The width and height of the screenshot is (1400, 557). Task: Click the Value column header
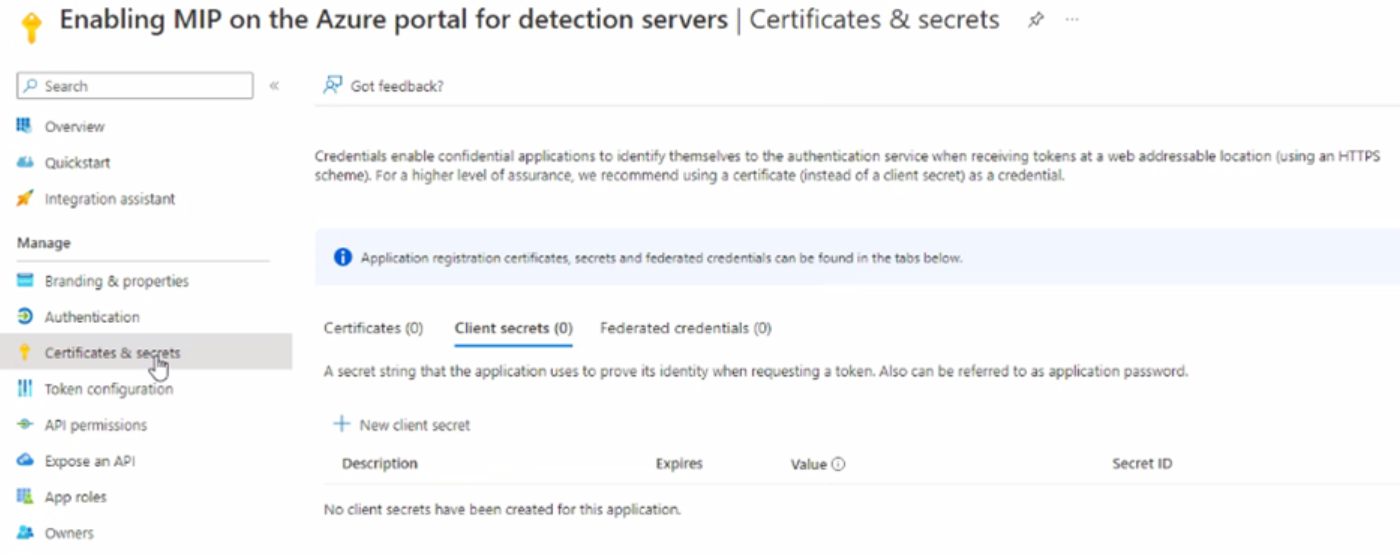[x=809, y=464]
